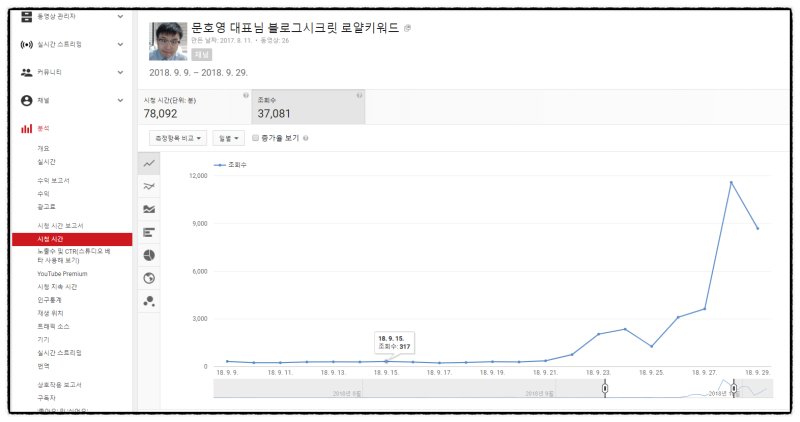Click the 상호작용 보고서 section heading
This screenshot has height=422, width=800.
tap(59, 385)
